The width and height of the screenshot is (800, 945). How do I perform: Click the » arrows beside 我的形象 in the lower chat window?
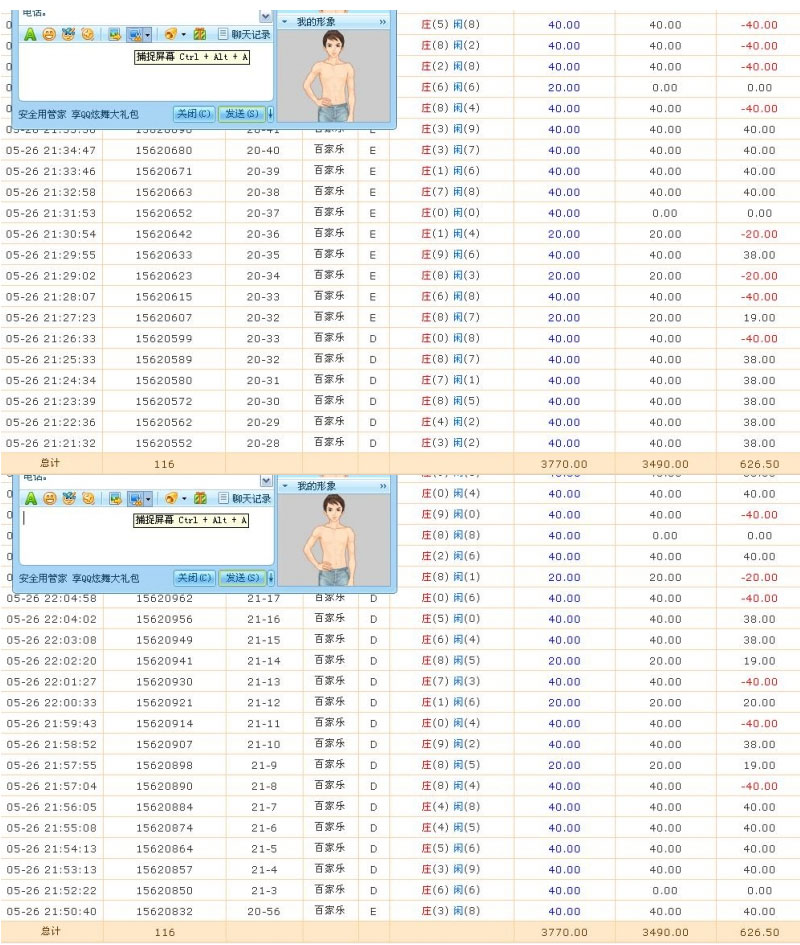[x=383, y=486]
